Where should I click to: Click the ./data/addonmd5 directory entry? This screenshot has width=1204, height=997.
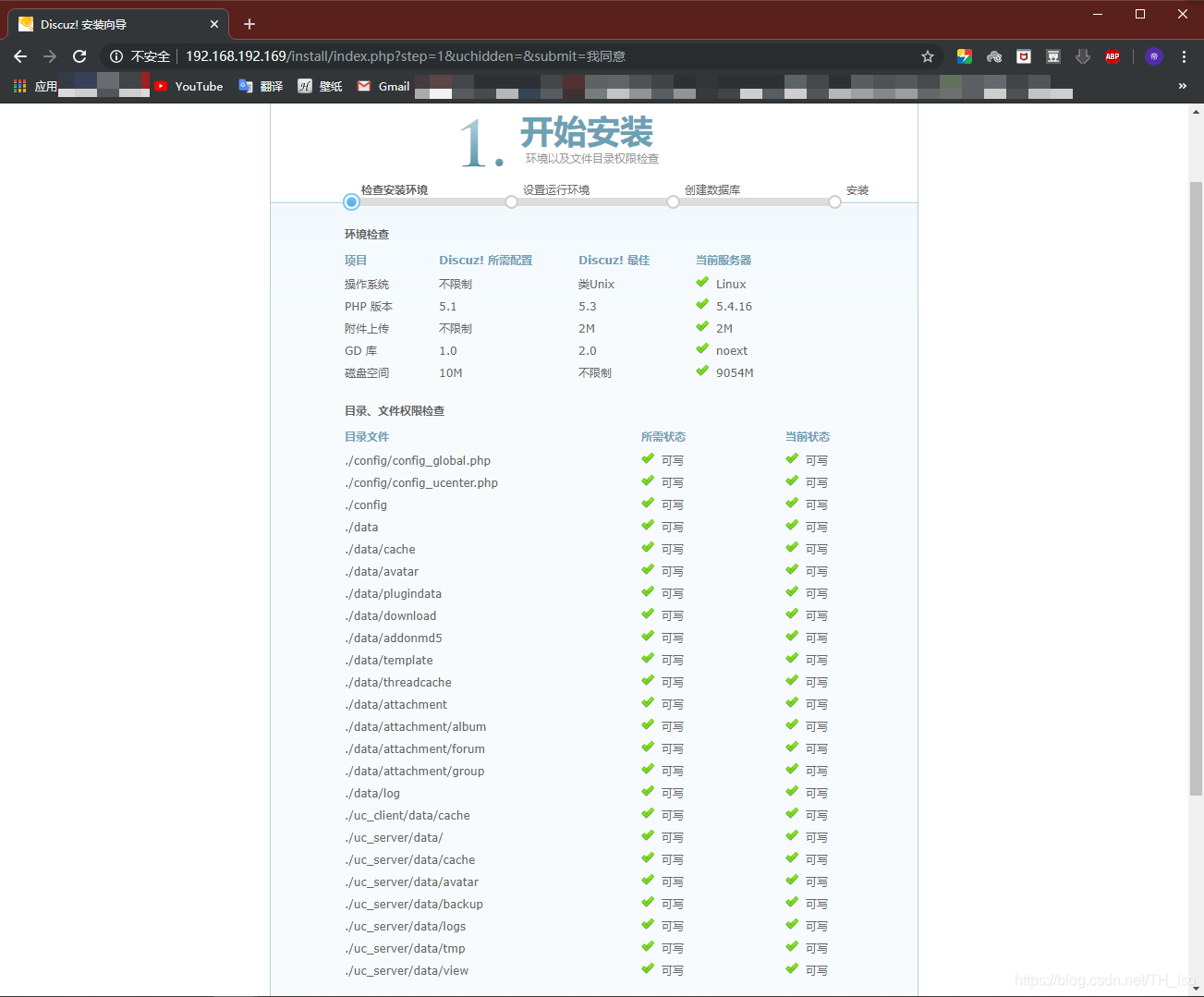[394, 638]
